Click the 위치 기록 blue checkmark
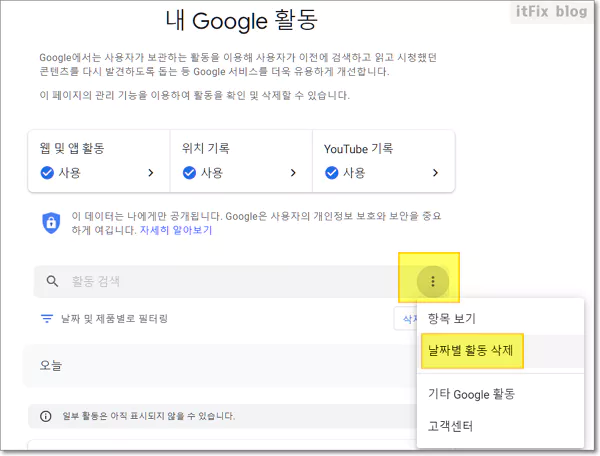The height and width of the screenshot is (456, 600). point(189,173)
